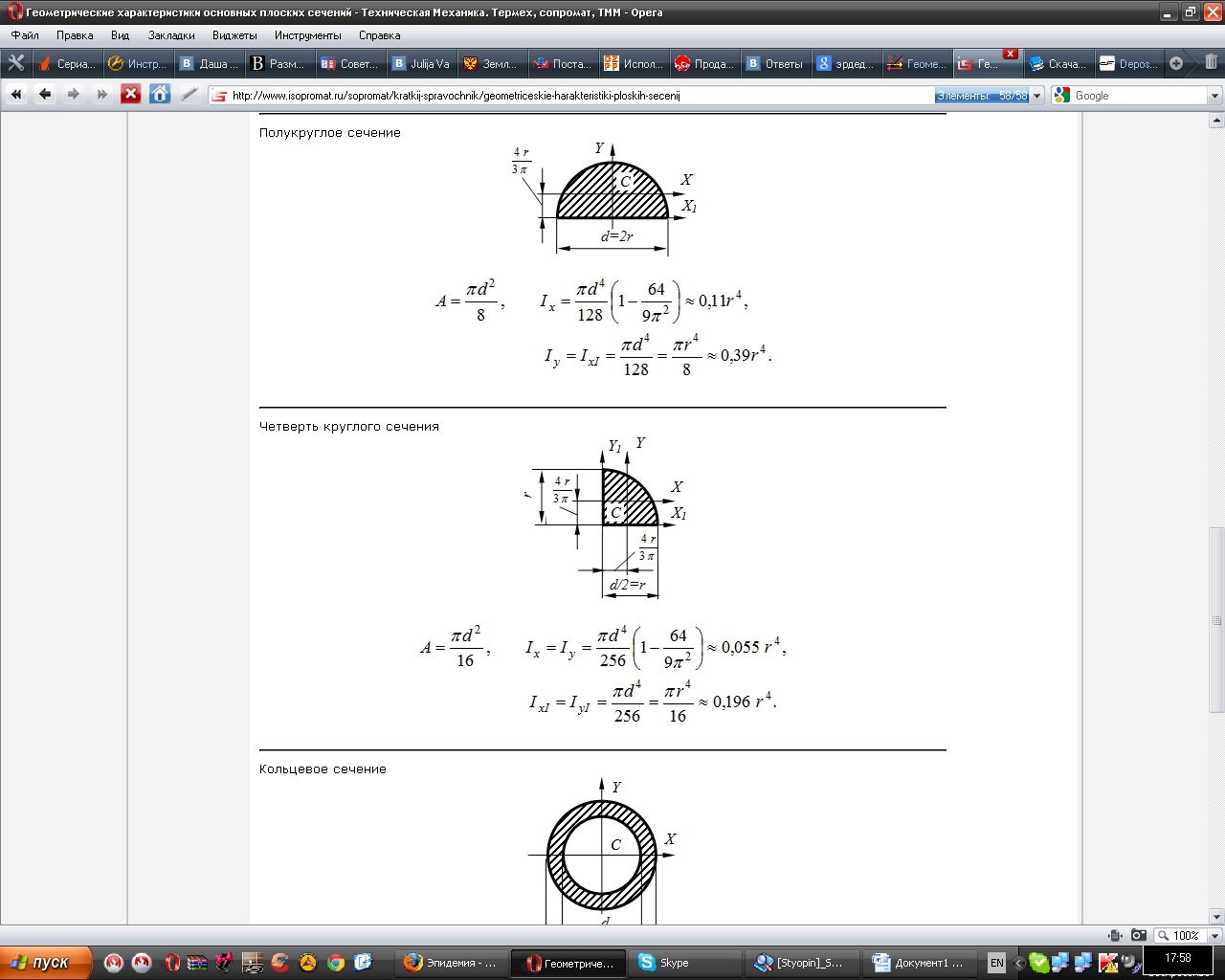Switch to the Совет... tab
This screenshot has height=980, width=1225.
pos(350,63)
